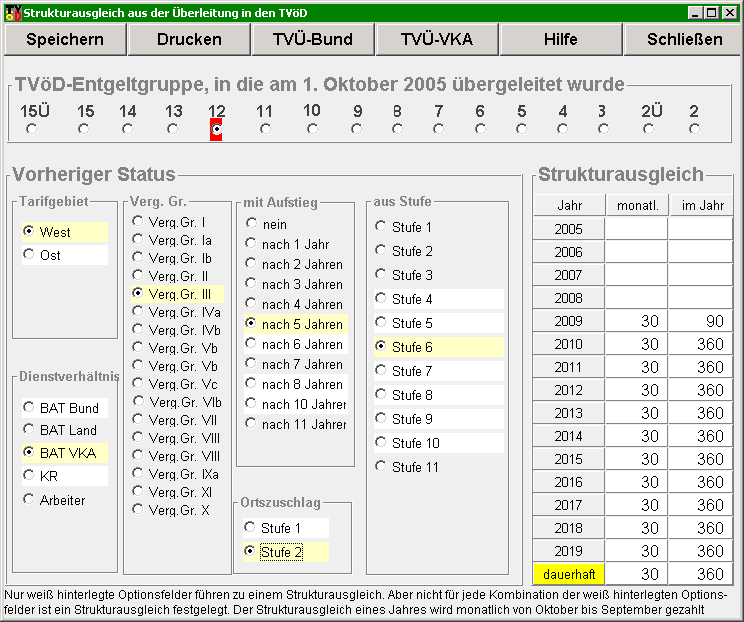Select Aufstieg nach 11 Jahren
Image resolution: width=744 pixels, height=622 pixels.
pos(296,424)
